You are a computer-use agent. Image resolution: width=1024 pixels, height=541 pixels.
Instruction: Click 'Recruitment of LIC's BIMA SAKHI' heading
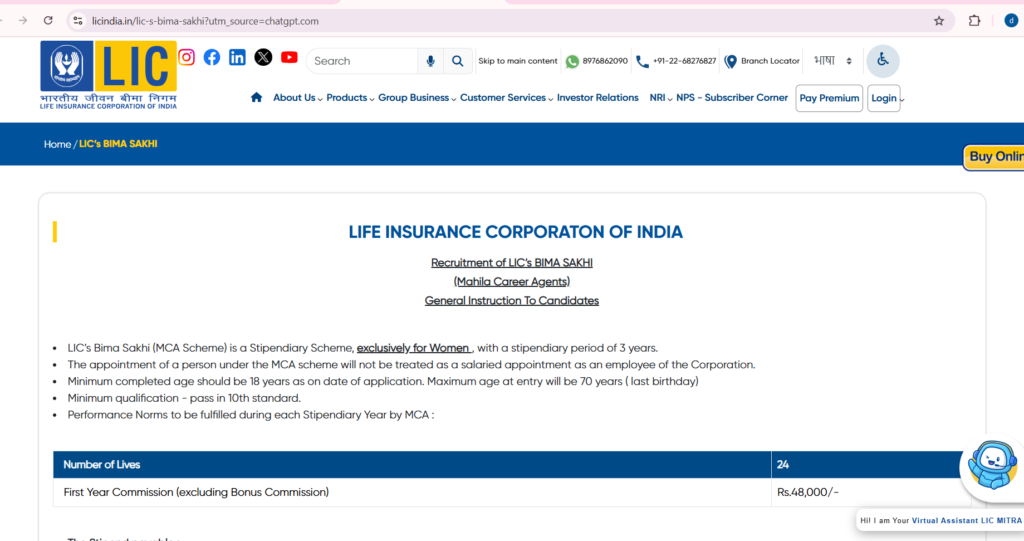click(512, 263)
